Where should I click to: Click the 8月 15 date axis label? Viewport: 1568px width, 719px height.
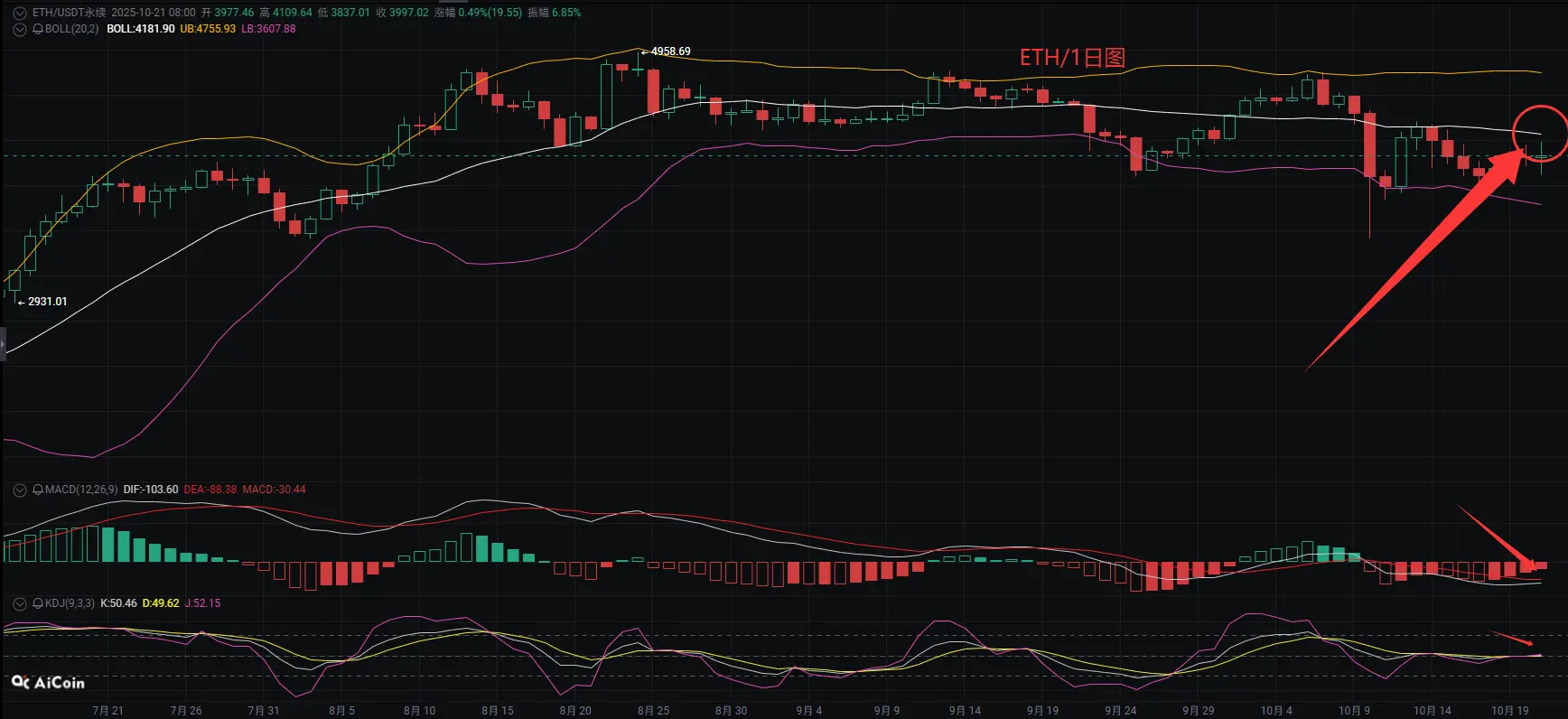coord(498,711)
